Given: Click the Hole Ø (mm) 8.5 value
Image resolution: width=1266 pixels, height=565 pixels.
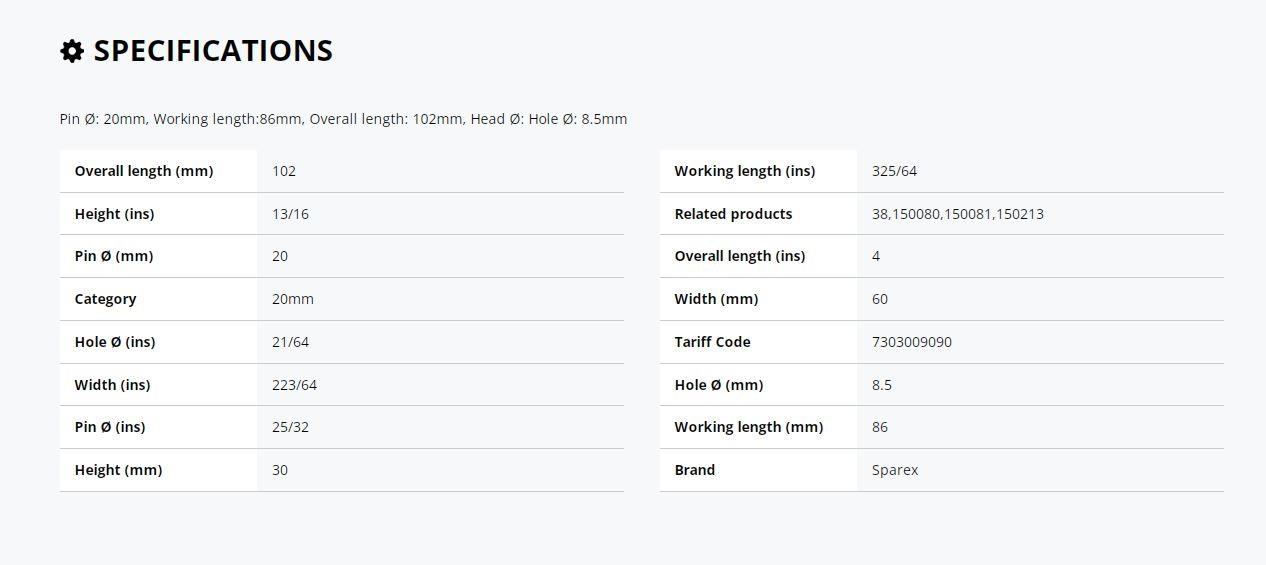Looking at the screenshot, I should tap(882, 385).
